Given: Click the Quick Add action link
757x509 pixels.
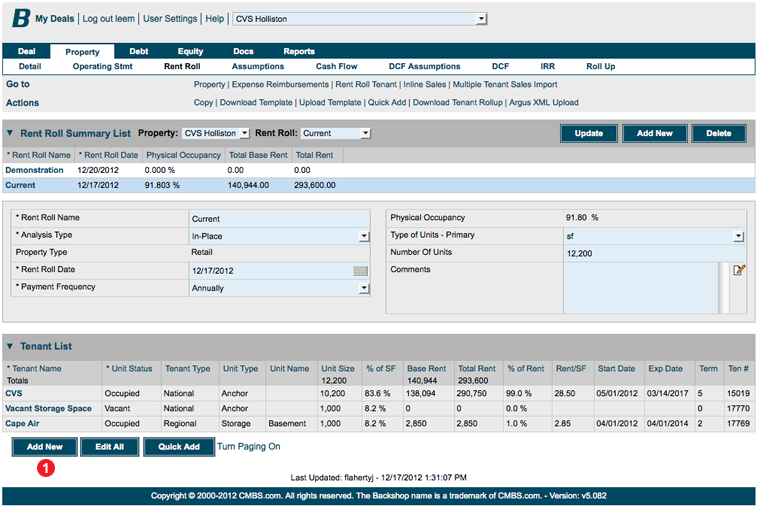Looking at the screenshot, I should tap(387, 102).
